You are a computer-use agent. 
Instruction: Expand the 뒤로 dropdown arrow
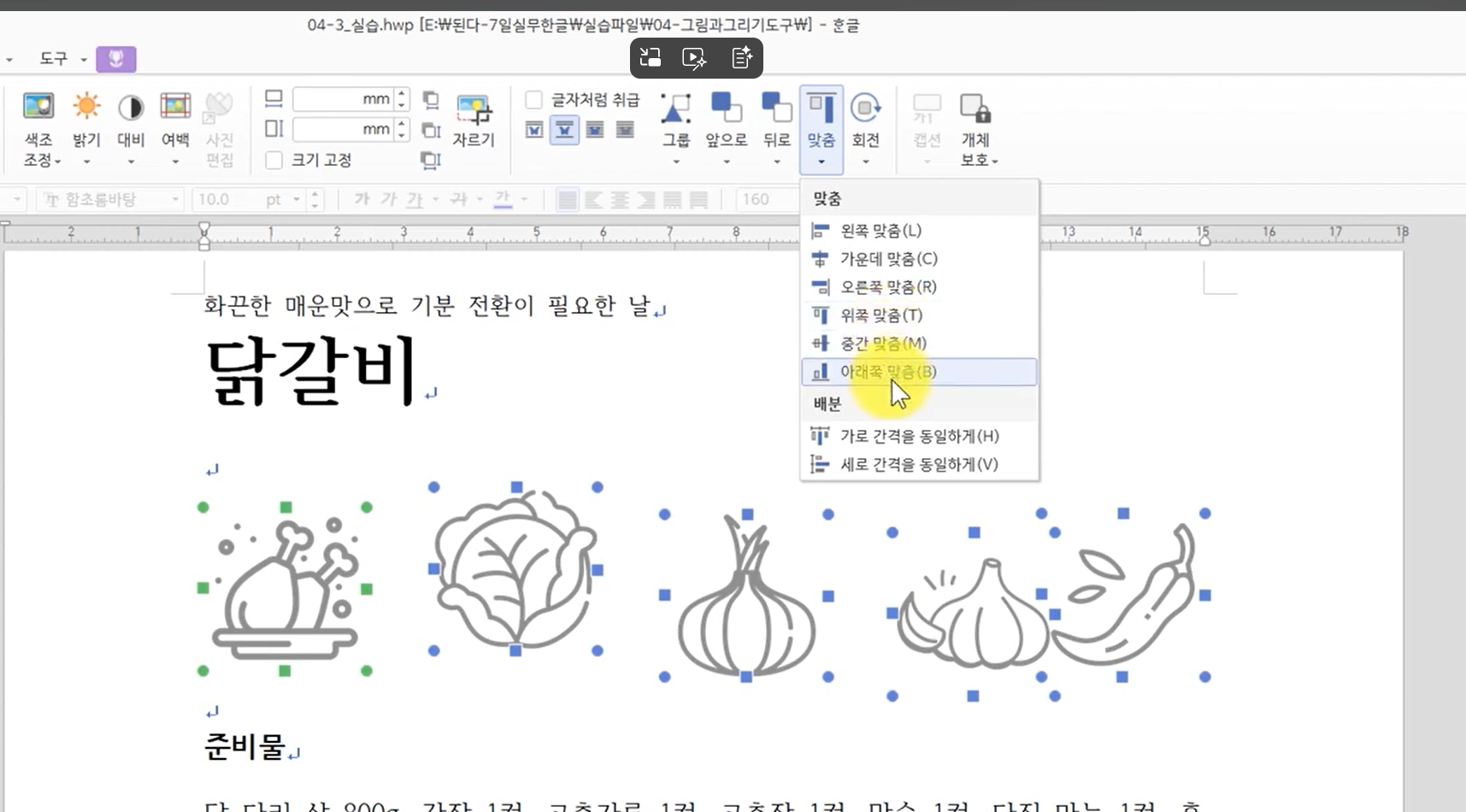coord(777,162)
